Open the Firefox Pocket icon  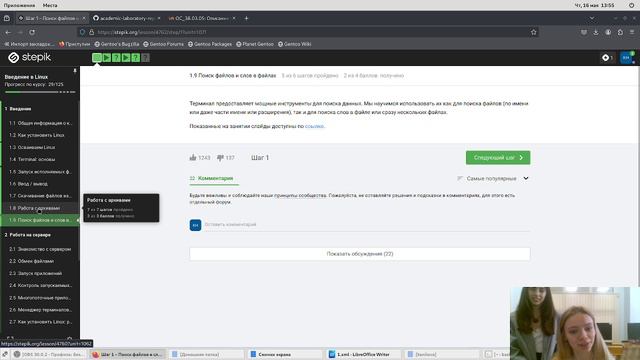(584, 32)
